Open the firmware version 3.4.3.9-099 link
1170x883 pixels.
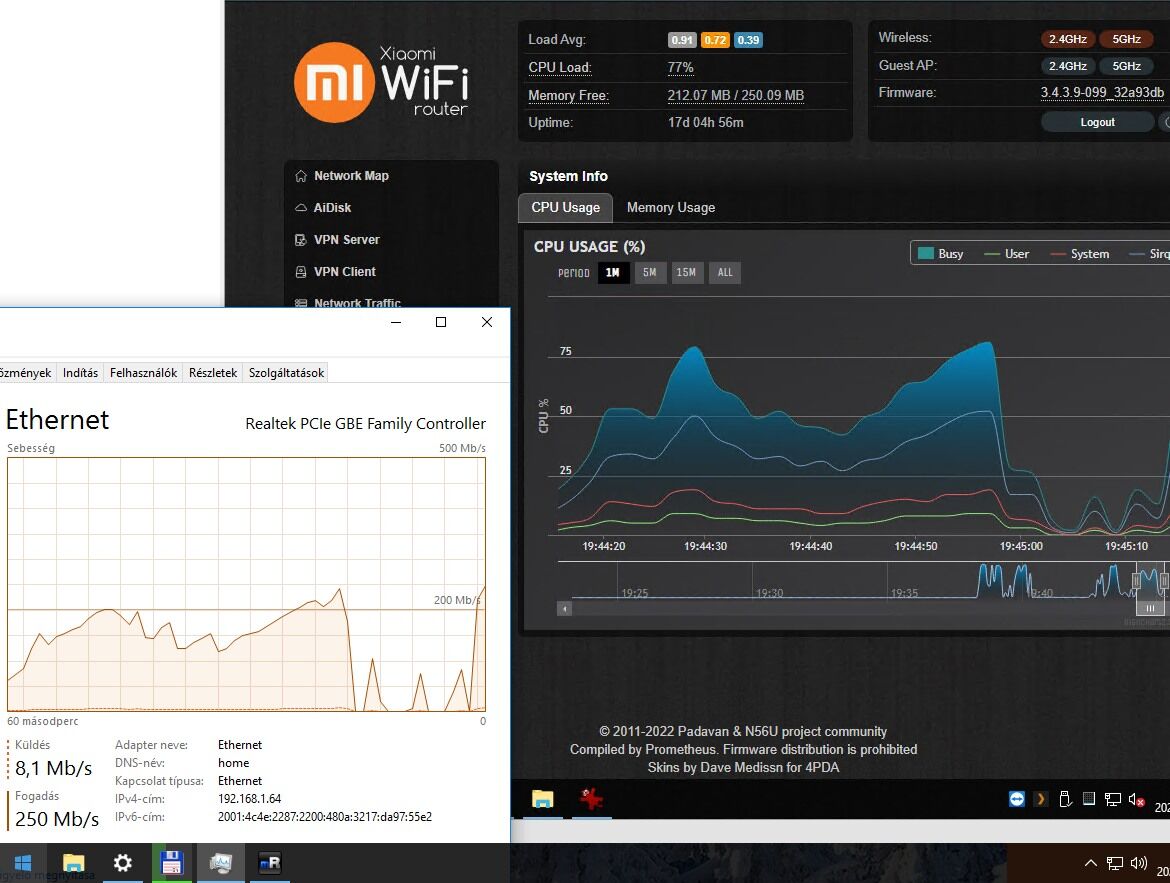click(x=1102, y=93)
